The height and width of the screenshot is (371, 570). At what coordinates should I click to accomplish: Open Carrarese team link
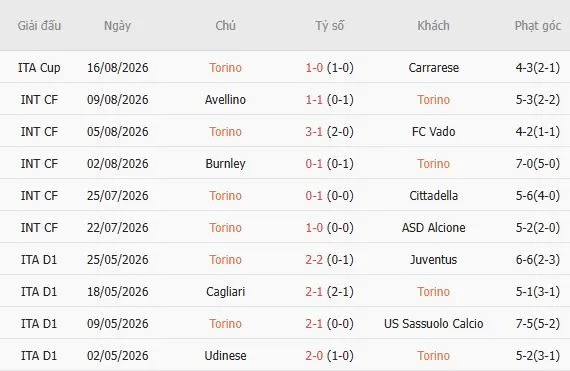pos(433,68)
